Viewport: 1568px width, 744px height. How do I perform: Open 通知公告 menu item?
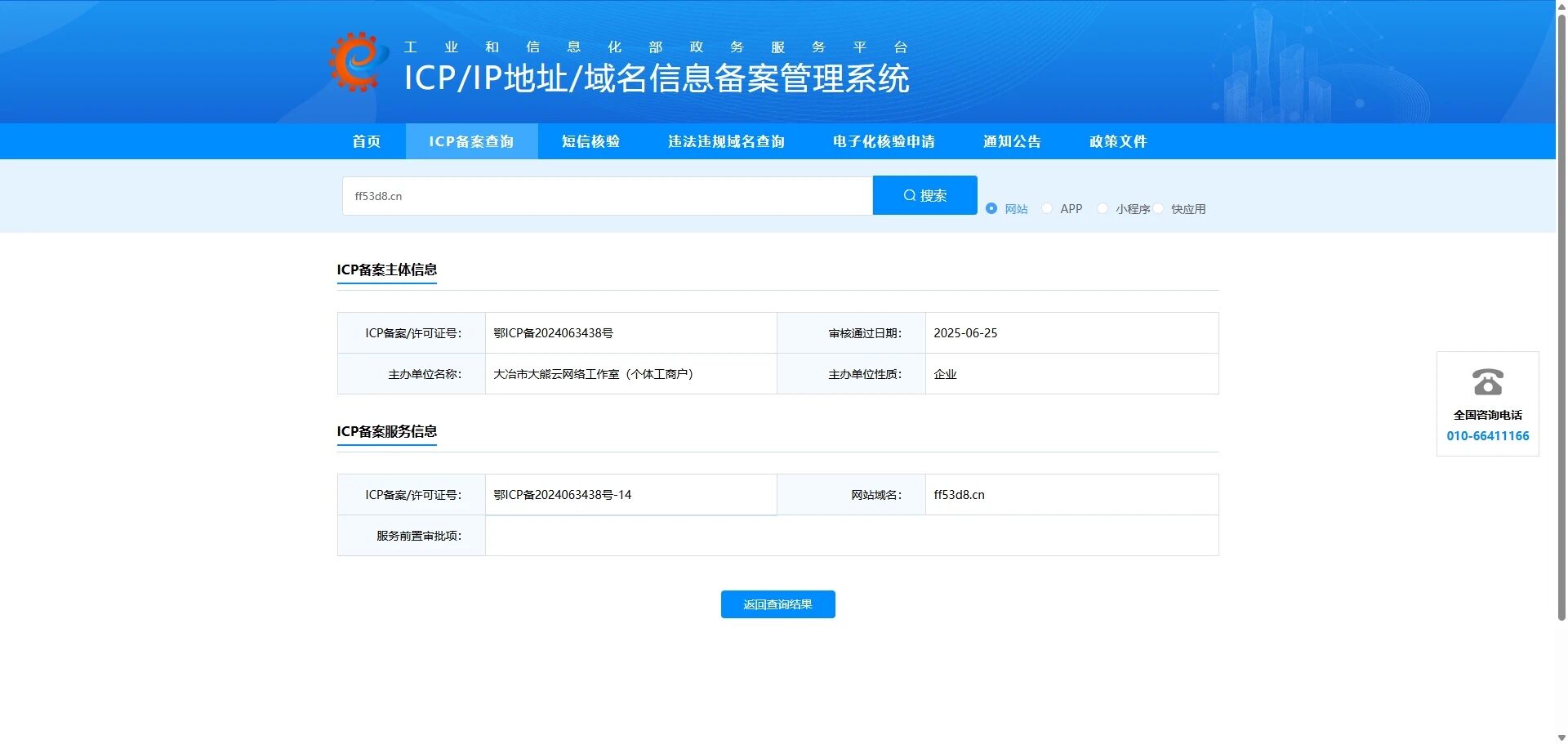pos(1012,141)
